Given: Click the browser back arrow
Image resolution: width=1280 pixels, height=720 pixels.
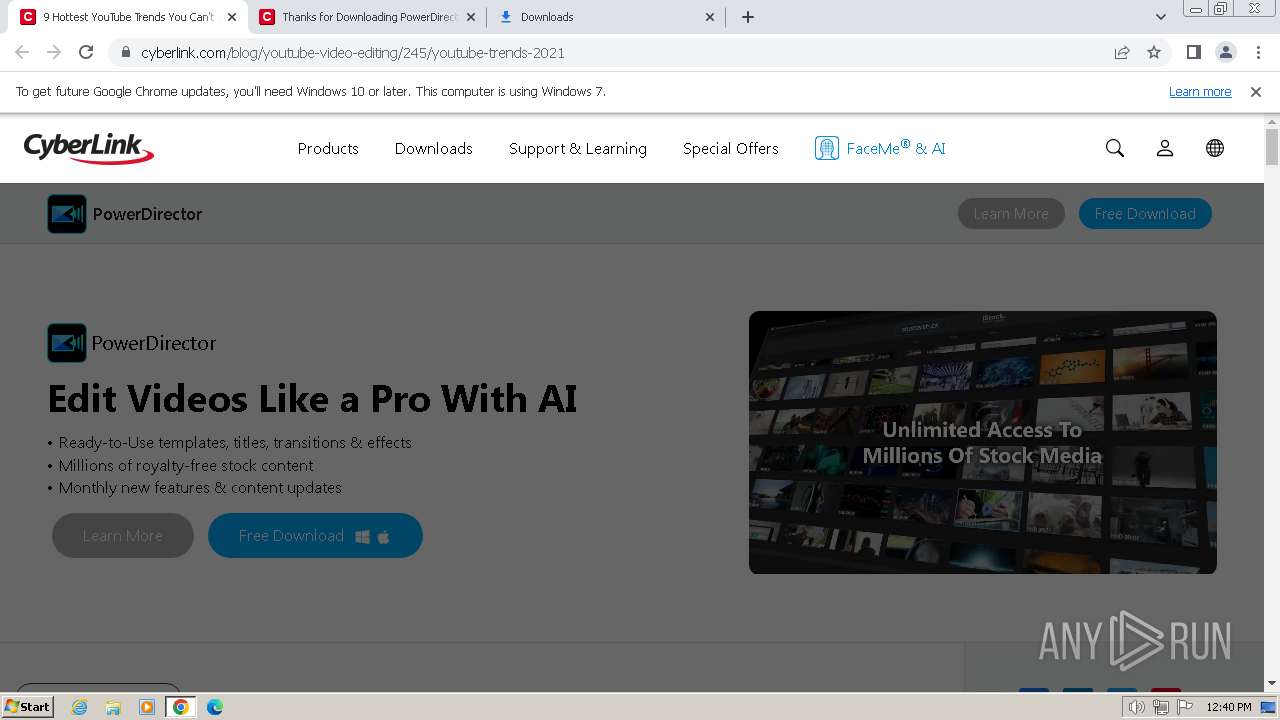Looking at the screenshot, I should (22, 53).
